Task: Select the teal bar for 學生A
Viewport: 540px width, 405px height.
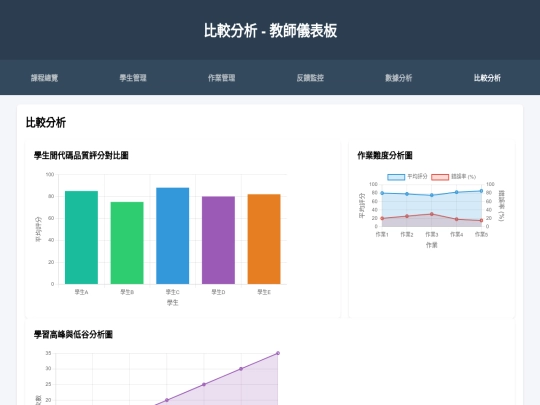Action: pos(81,237)
